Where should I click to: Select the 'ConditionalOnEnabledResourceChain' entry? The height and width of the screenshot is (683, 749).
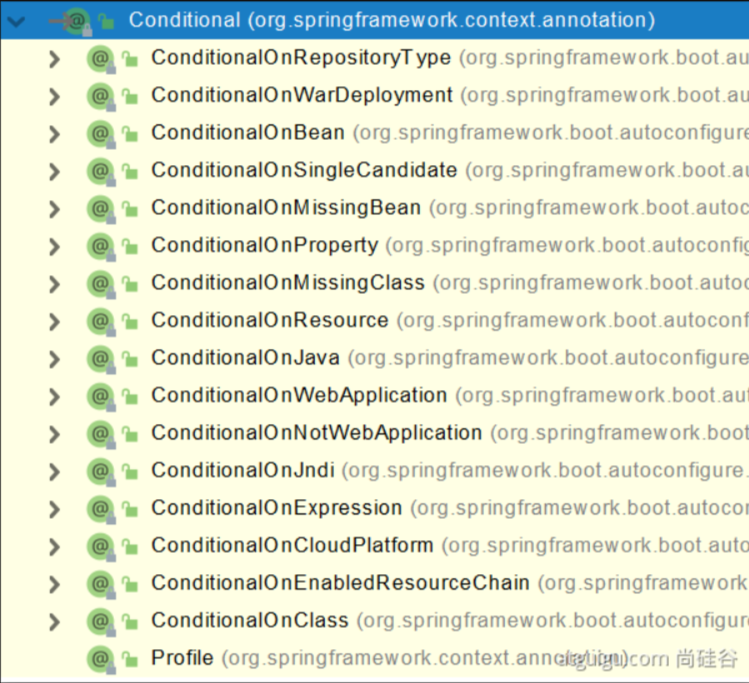[x=341, y=583]
